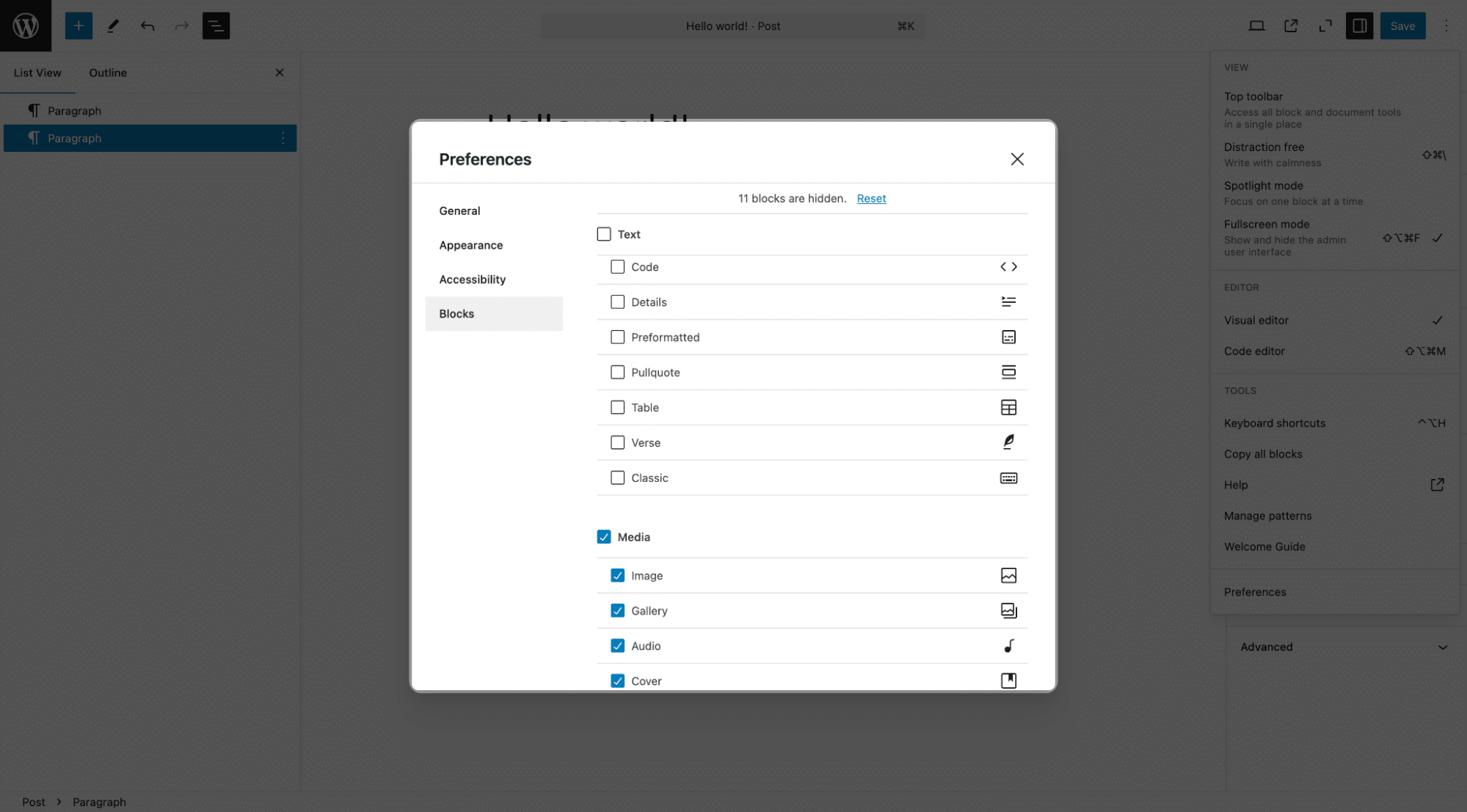This screenshot has width=1467, height=812.
Task: Toggle the Settings sidebar panel icon
Action: click(1359, 26)
